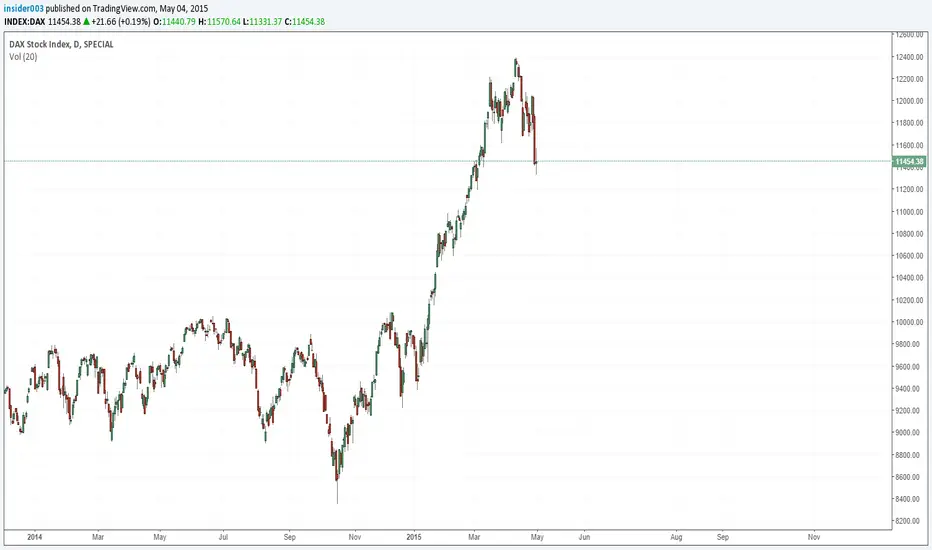Click the 12400.00 price axis label
The width and height of the screenshot is (932, 550).
[x=910, y=57]
